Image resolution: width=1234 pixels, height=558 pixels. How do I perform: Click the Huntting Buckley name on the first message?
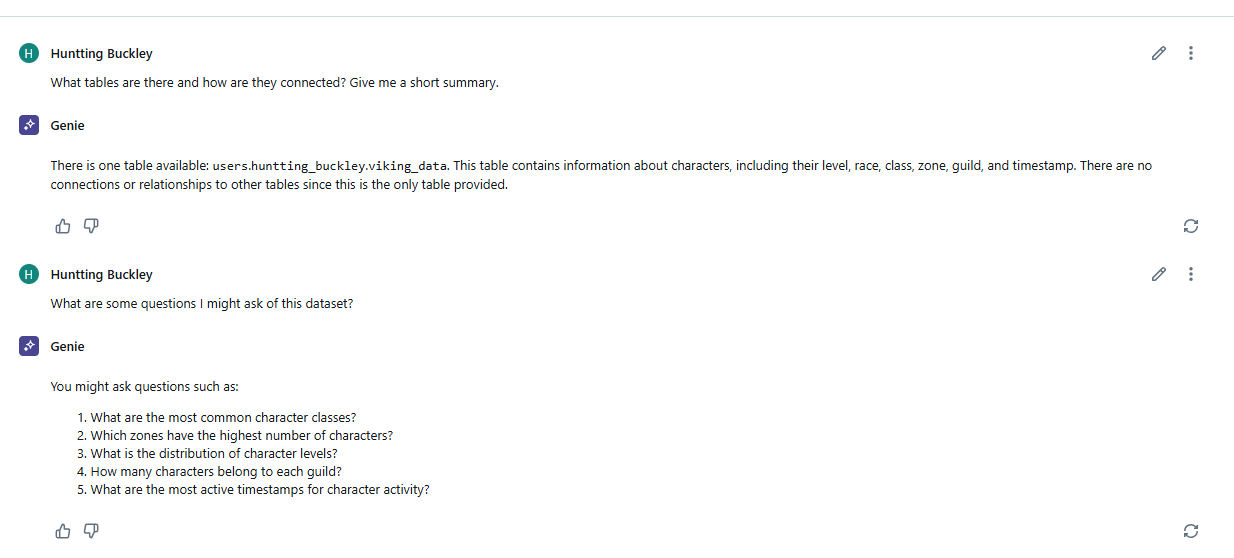tap(101, 53)
